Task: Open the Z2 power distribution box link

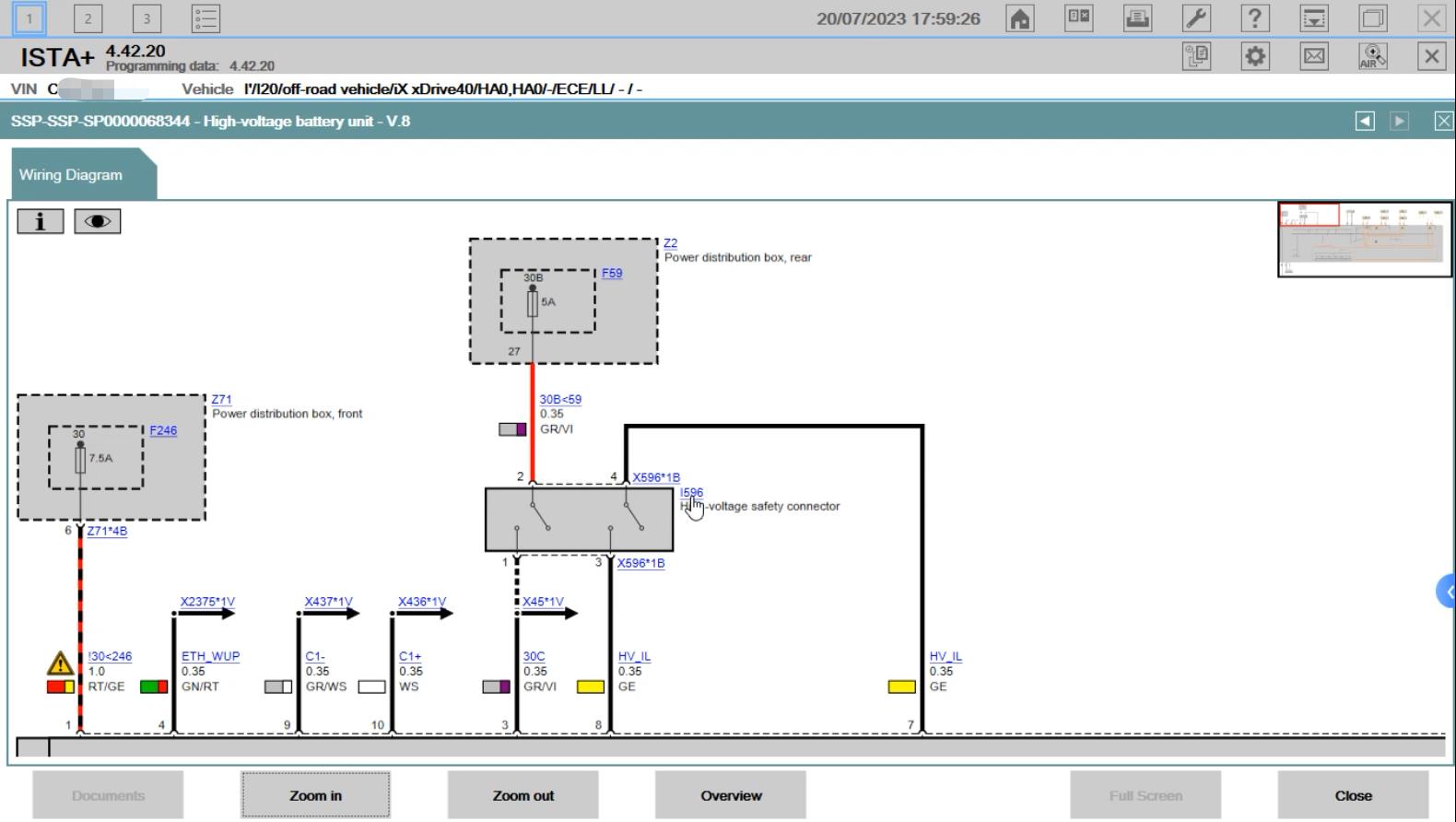Action: 670,243
